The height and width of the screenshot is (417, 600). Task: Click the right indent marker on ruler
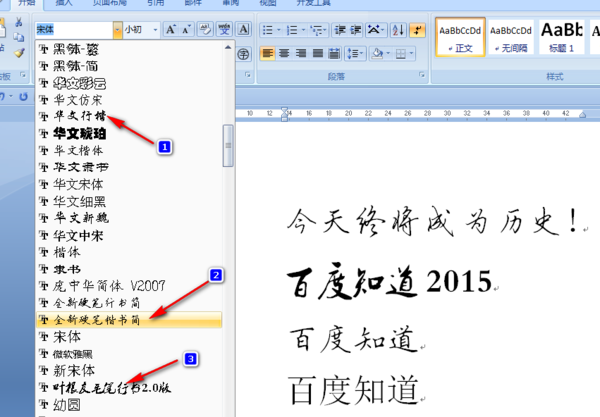pyautogui.click(x=582, y=114)
